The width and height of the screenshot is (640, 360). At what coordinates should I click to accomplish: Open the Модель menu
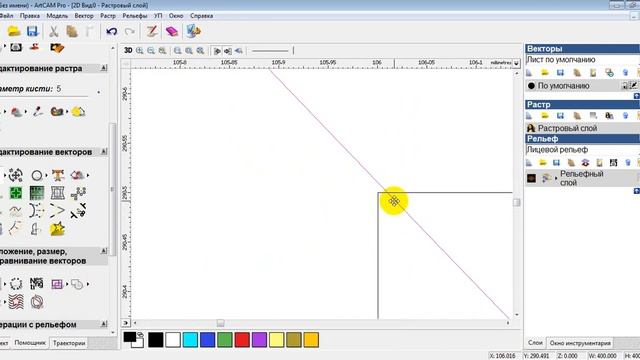[x=57, y=16]
